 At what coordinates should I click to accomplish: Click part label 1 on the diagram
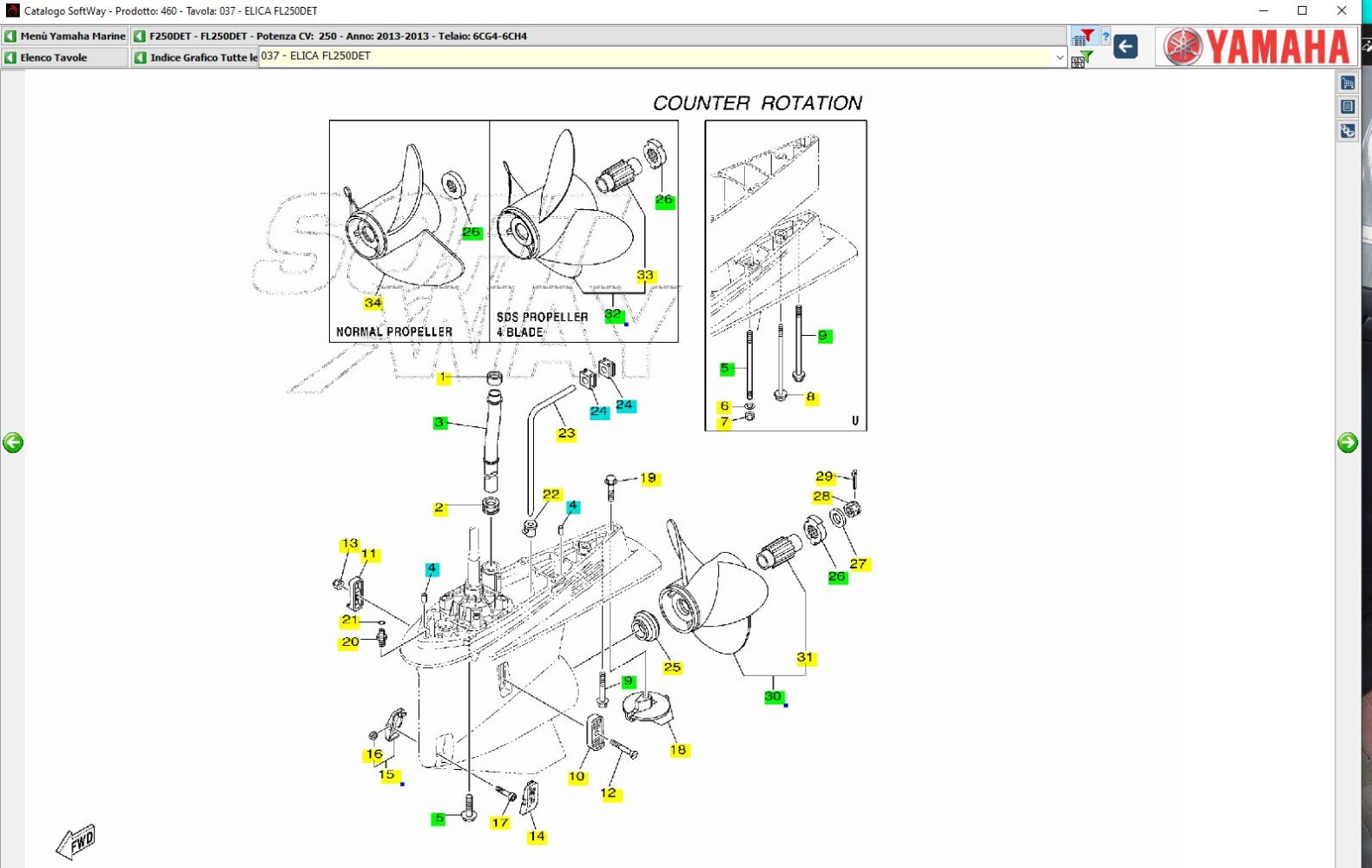click(443, 377)
